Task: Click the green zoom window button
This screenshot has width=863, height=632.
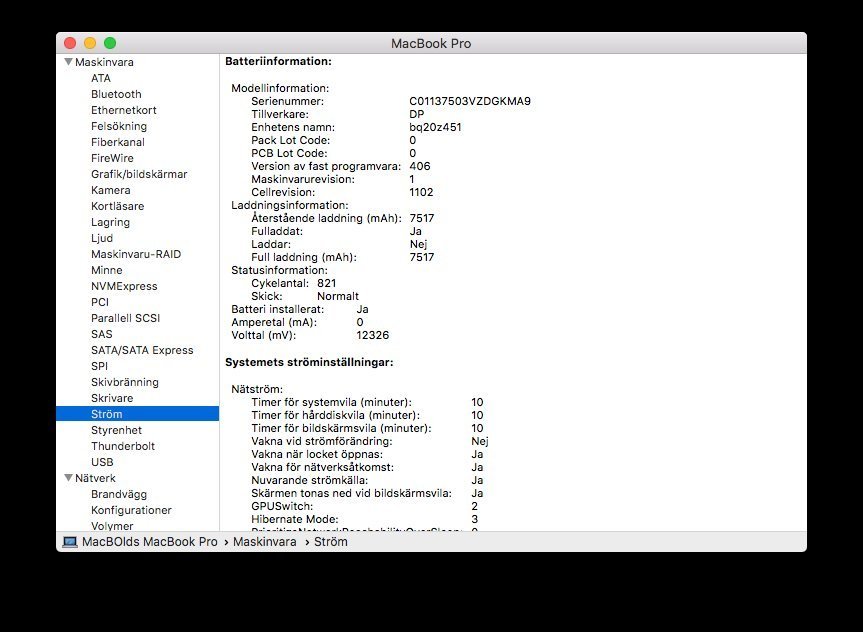Action: point(110,43)
